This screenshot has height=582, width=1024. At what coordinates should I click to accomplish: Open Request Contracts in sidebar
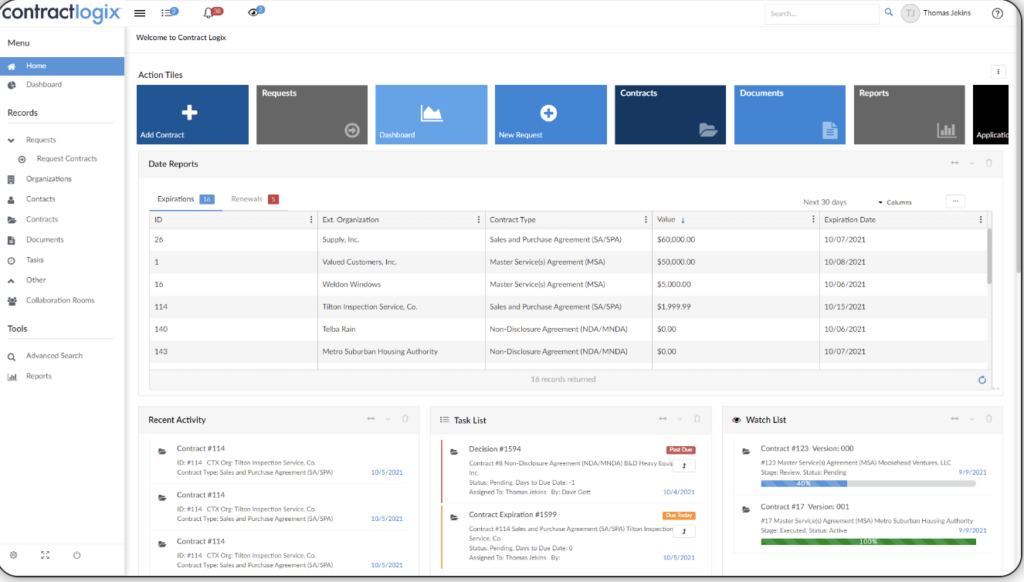(x=67, y=159)
